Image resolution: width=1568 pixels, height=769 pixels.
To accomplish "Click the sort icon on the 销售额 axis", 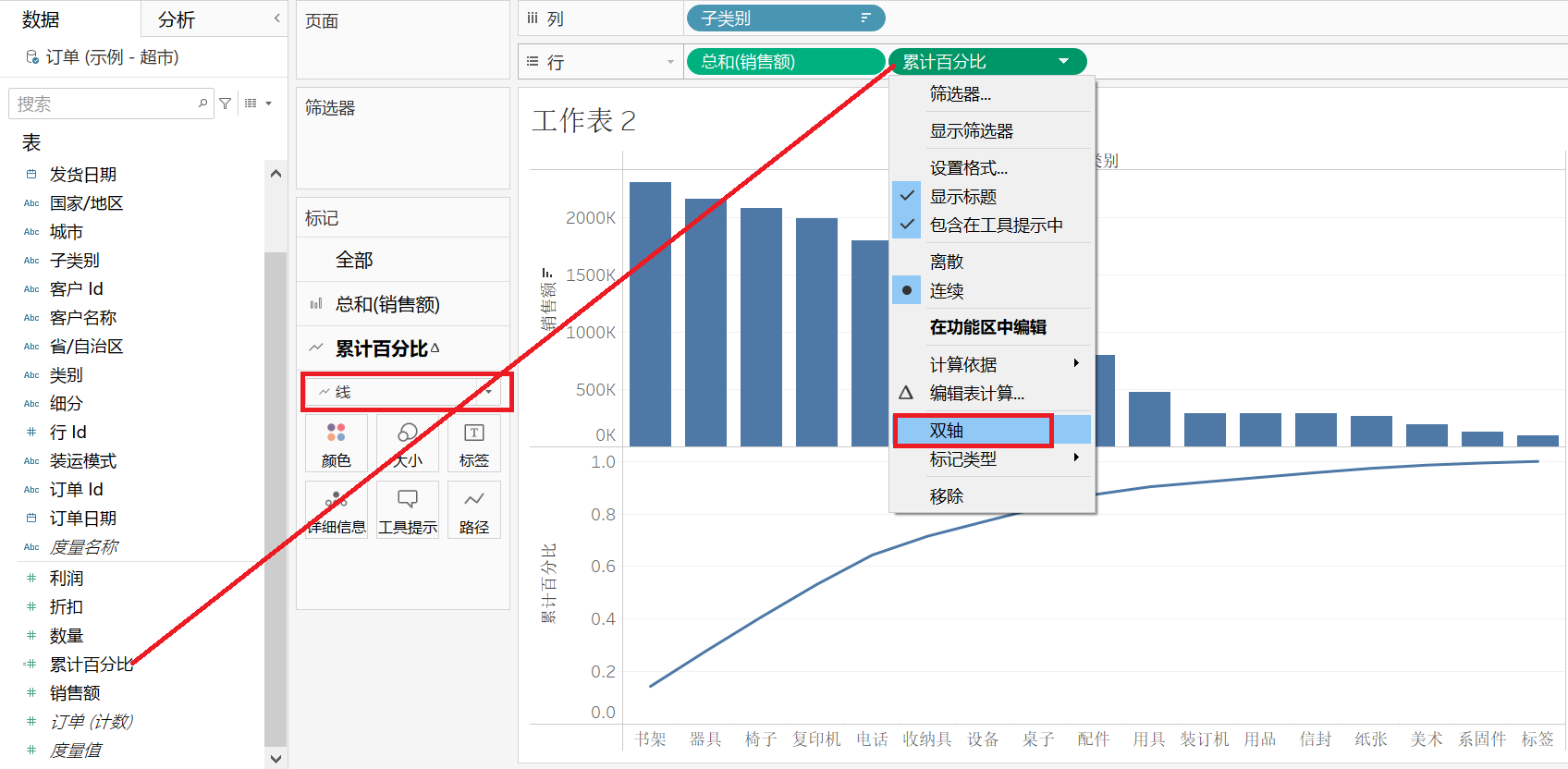I will pyautogui.click(x=547, y=273).
